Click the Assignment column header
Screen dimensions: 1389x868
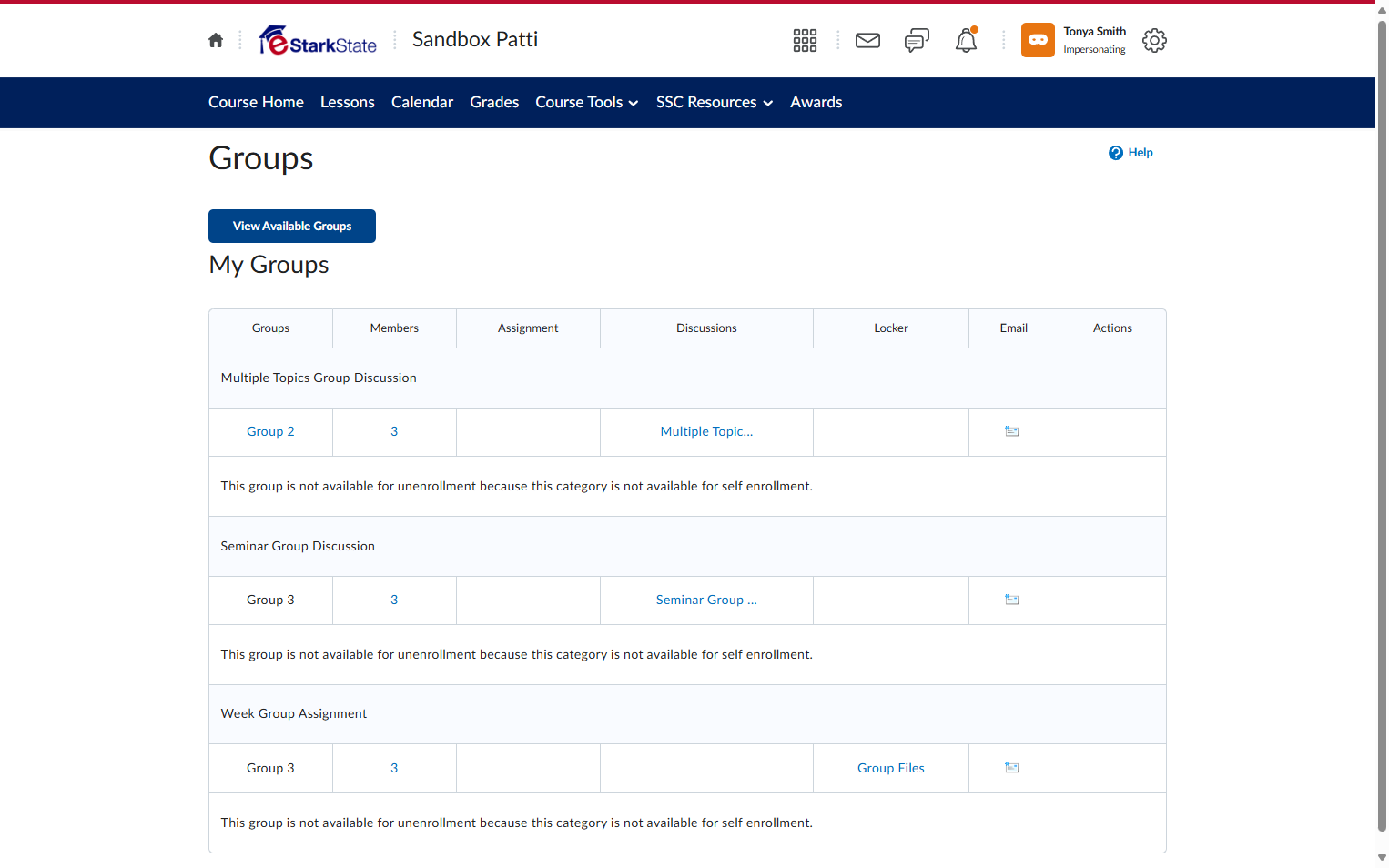click(528, 328)
